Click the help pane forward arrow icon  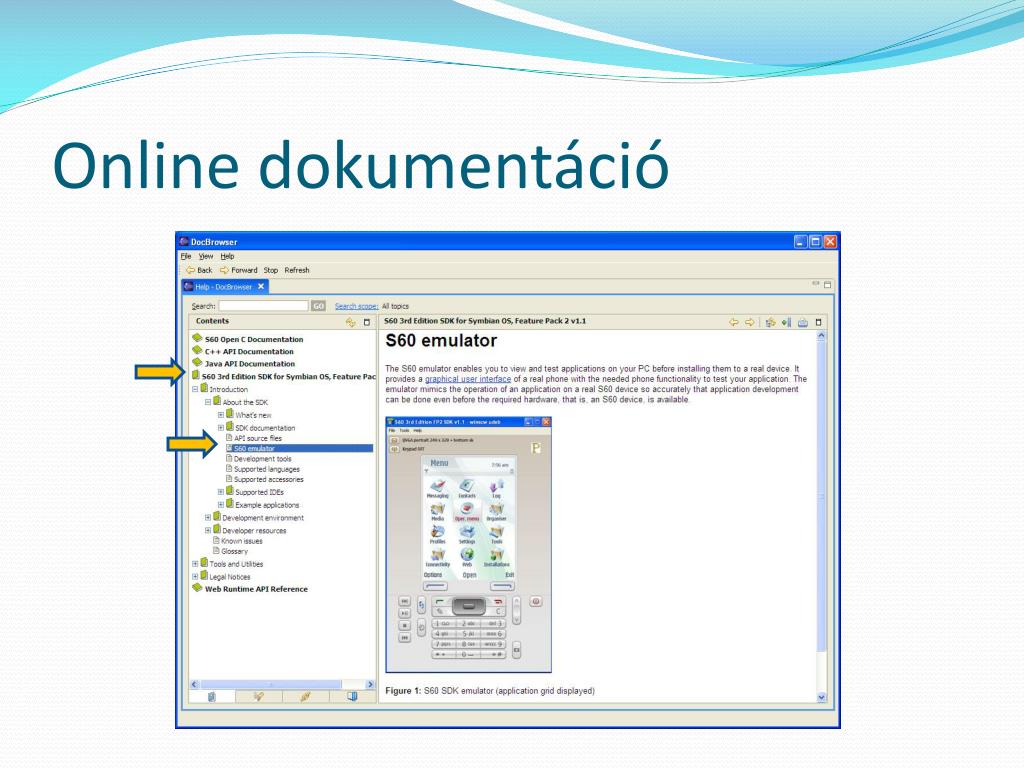[750, 322]
